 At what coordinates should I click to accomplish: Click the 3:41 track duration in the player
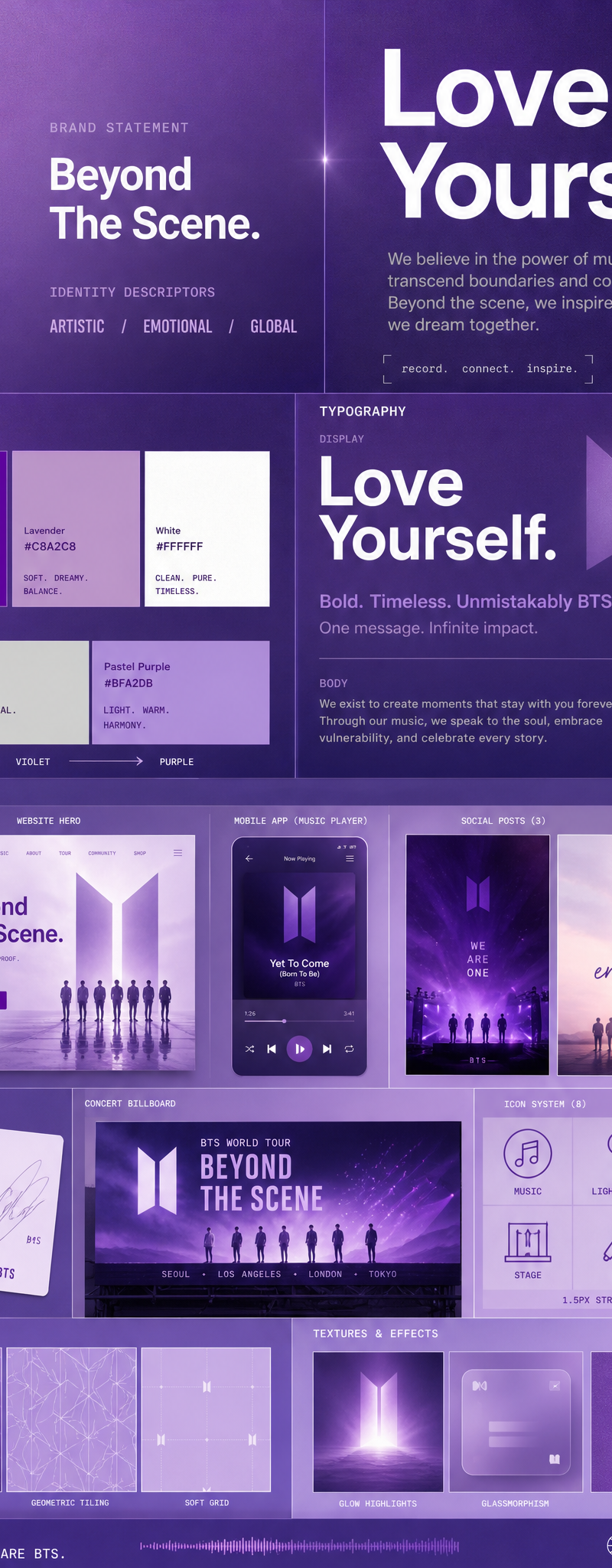(349, 1014)
